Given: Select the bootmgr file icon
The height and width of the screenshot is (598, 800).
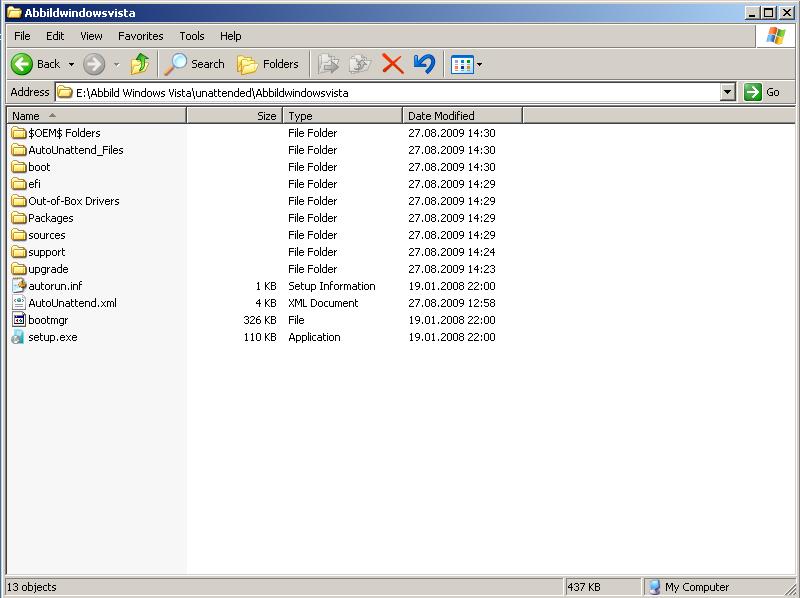Looking at the screenshot, I should click(x=19, y=320).
